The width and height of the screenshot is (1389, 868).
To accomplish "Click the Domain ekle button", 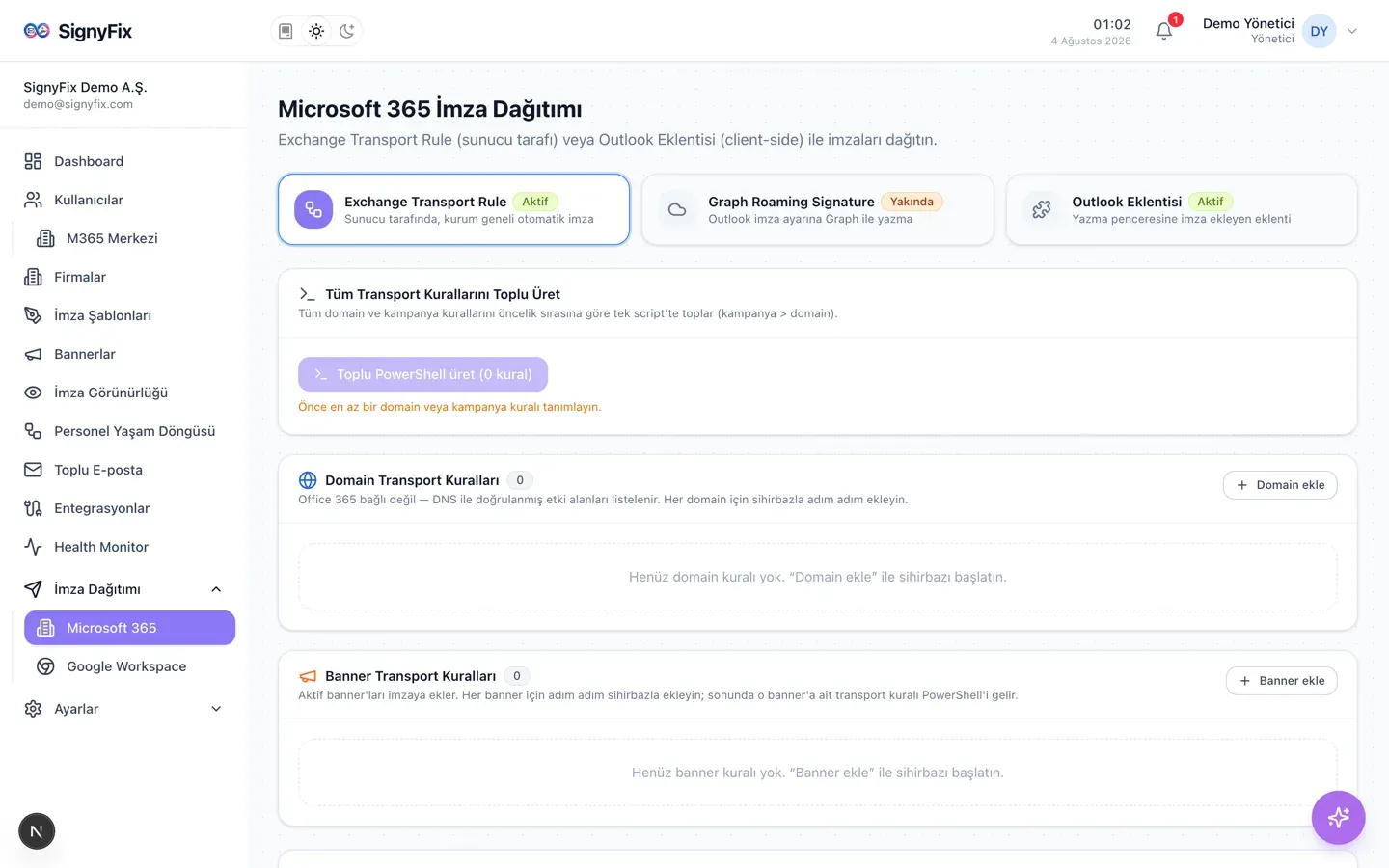I will pos(1280,485).
